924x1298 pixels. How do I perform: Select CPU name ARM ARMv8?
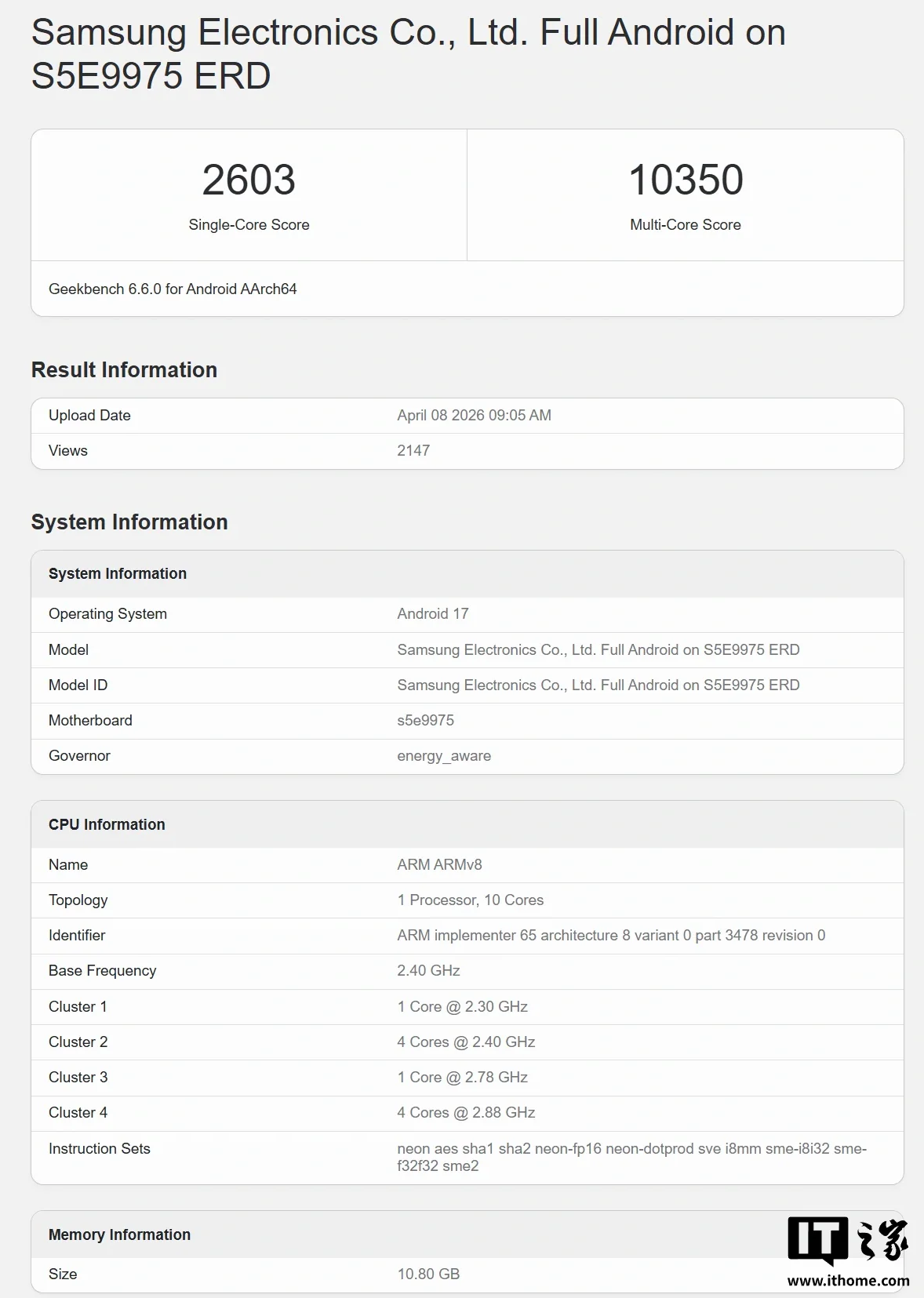pyautogui.click(x=439, y=865)
